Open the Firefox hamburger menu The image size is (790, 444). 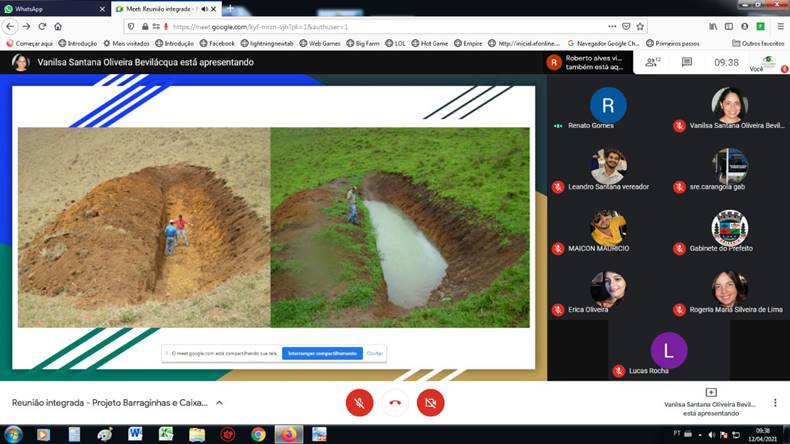point(780,26)
